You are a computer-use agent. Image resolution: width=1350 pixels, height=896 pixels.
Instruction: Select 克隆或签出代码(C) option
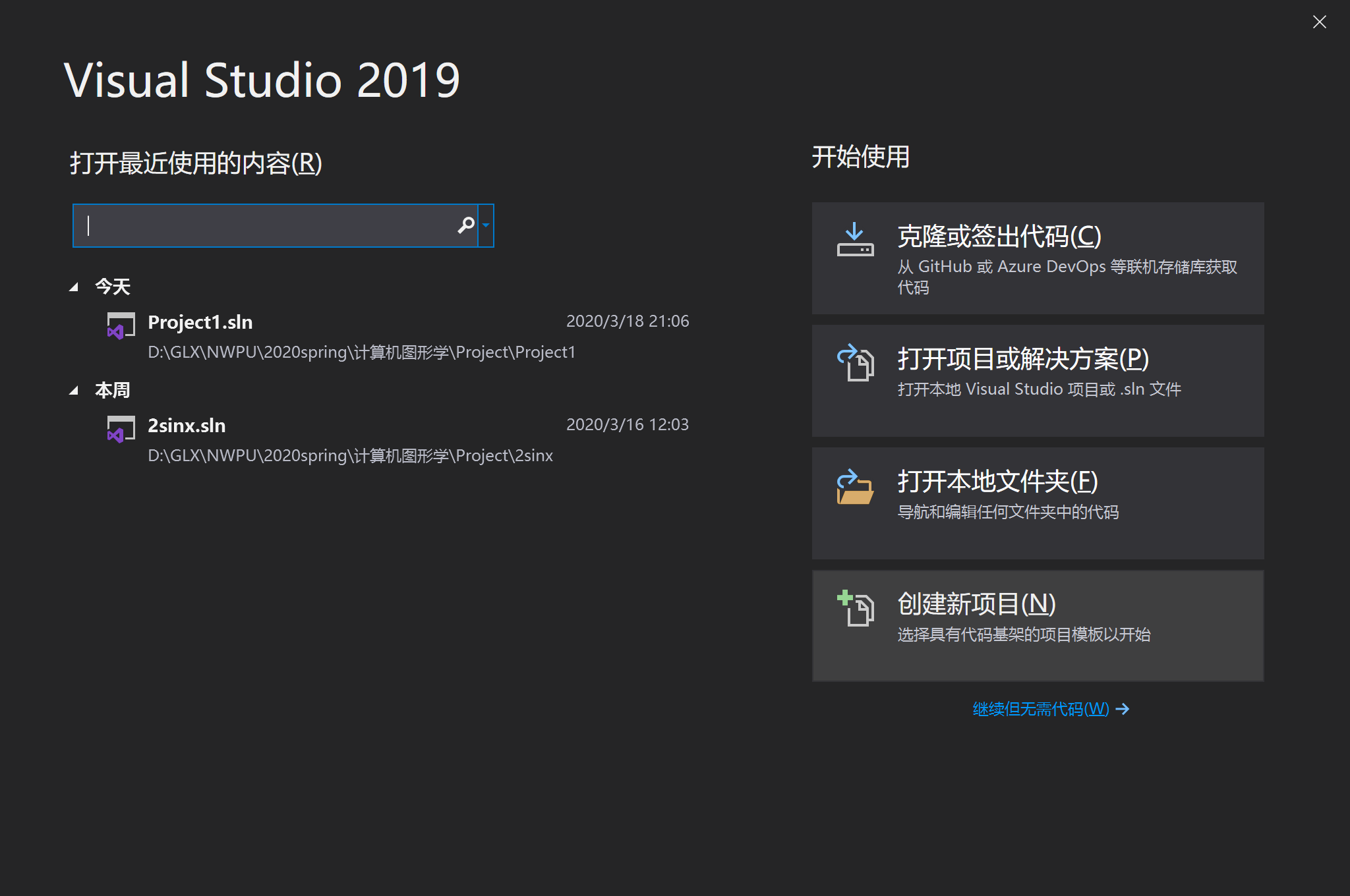[1038, 258]
